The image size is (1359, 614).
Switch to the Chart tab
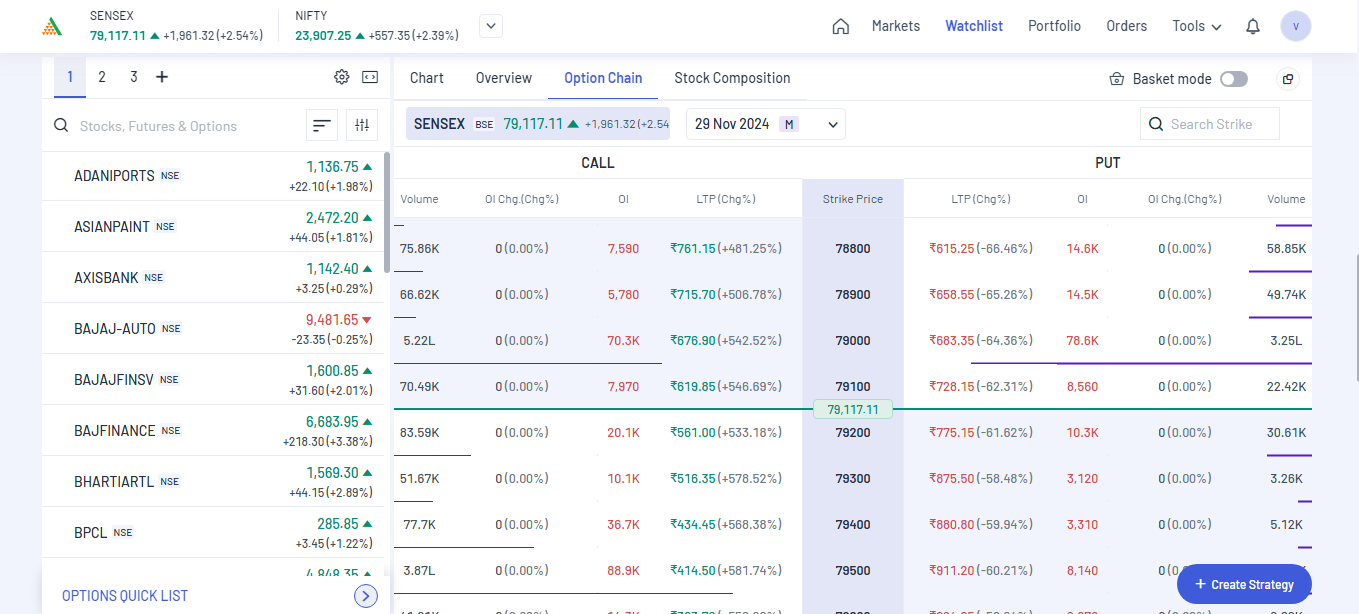tap(426, 78)
